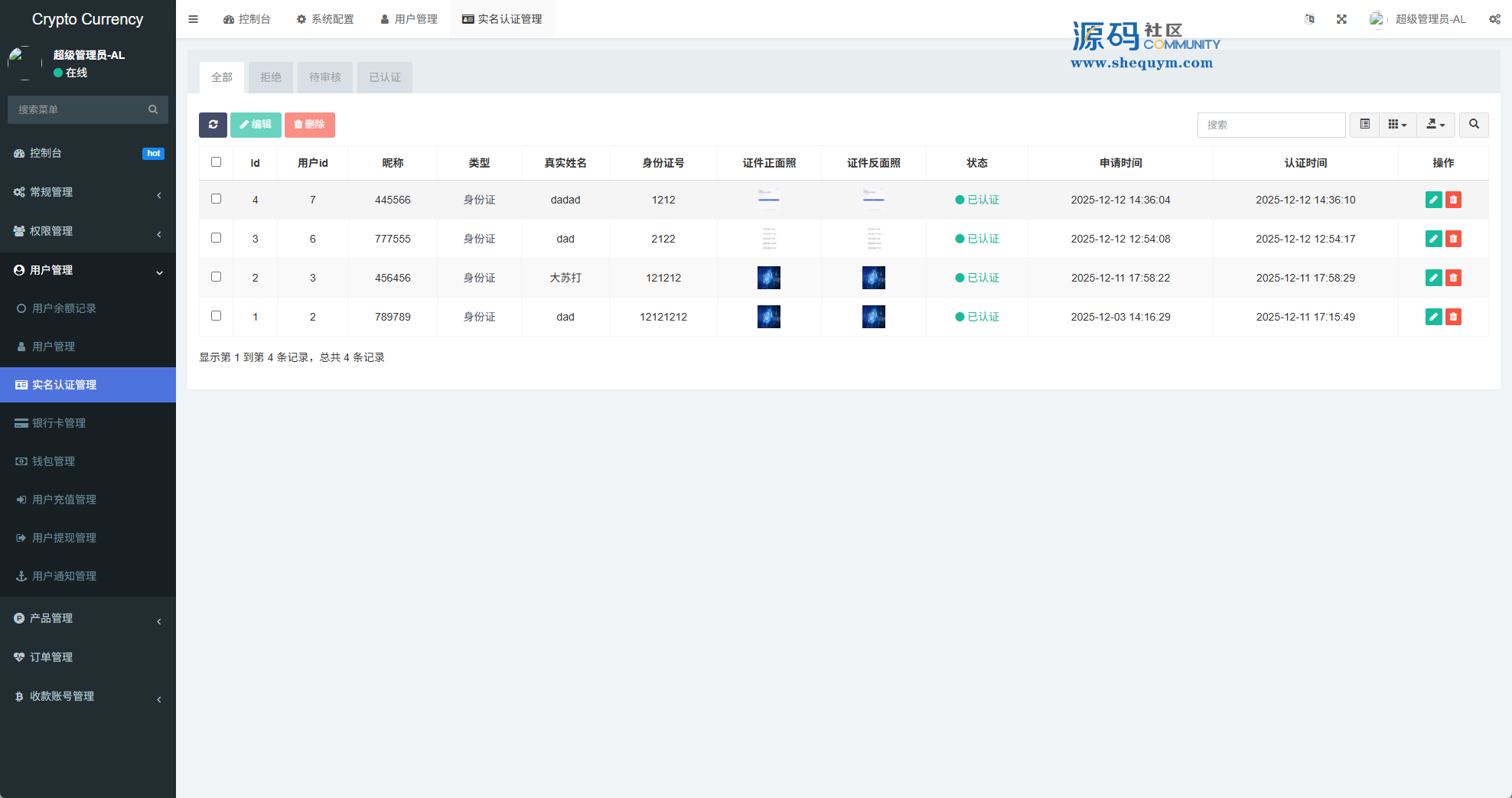Click the 搜索 table search input field
1512x798 pixels.
1271,125
